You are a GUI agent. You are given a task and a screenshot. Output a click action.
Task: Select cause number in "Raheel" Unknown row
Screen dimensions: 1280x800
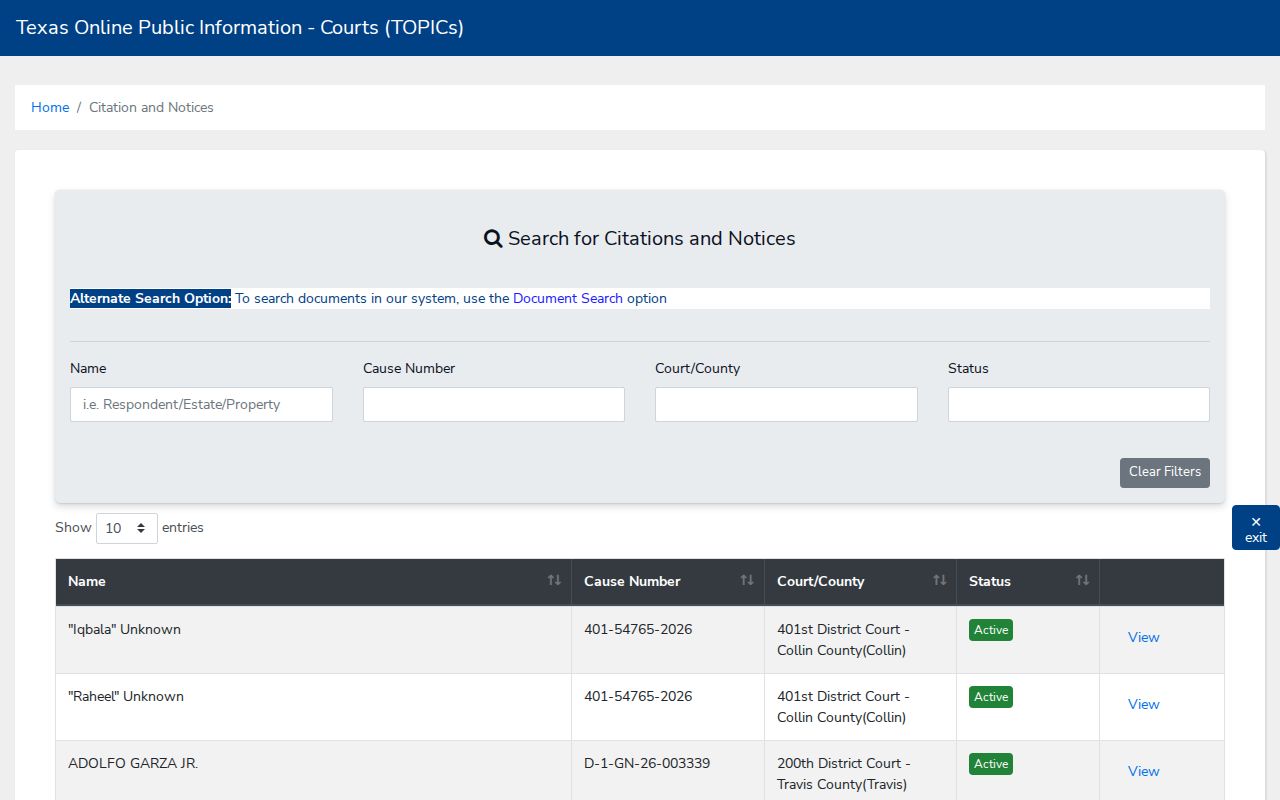638,696
